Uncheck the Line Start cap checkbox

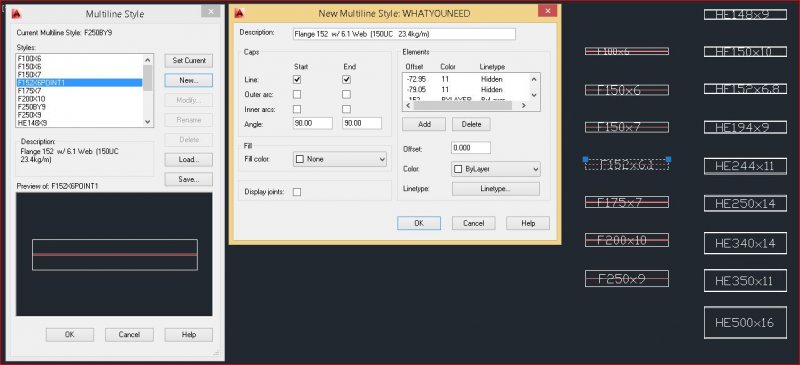(297, 80)
